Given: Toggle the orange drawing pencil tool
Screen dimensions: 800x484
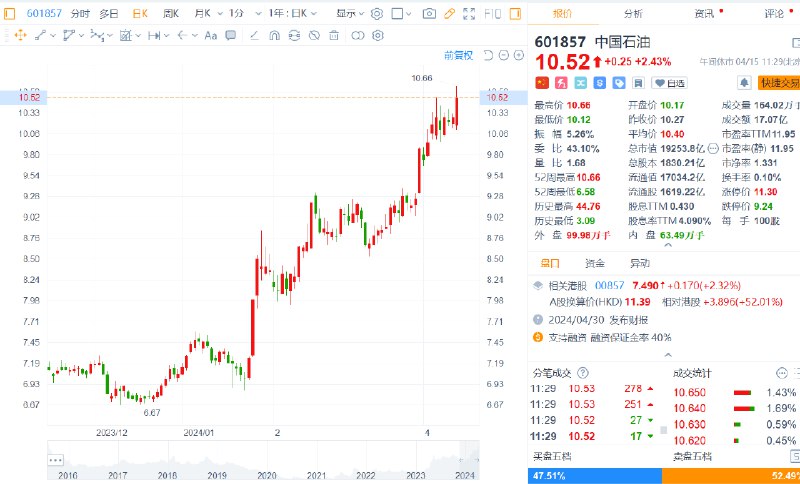Looking at the screenshot, I should [449, 14].
